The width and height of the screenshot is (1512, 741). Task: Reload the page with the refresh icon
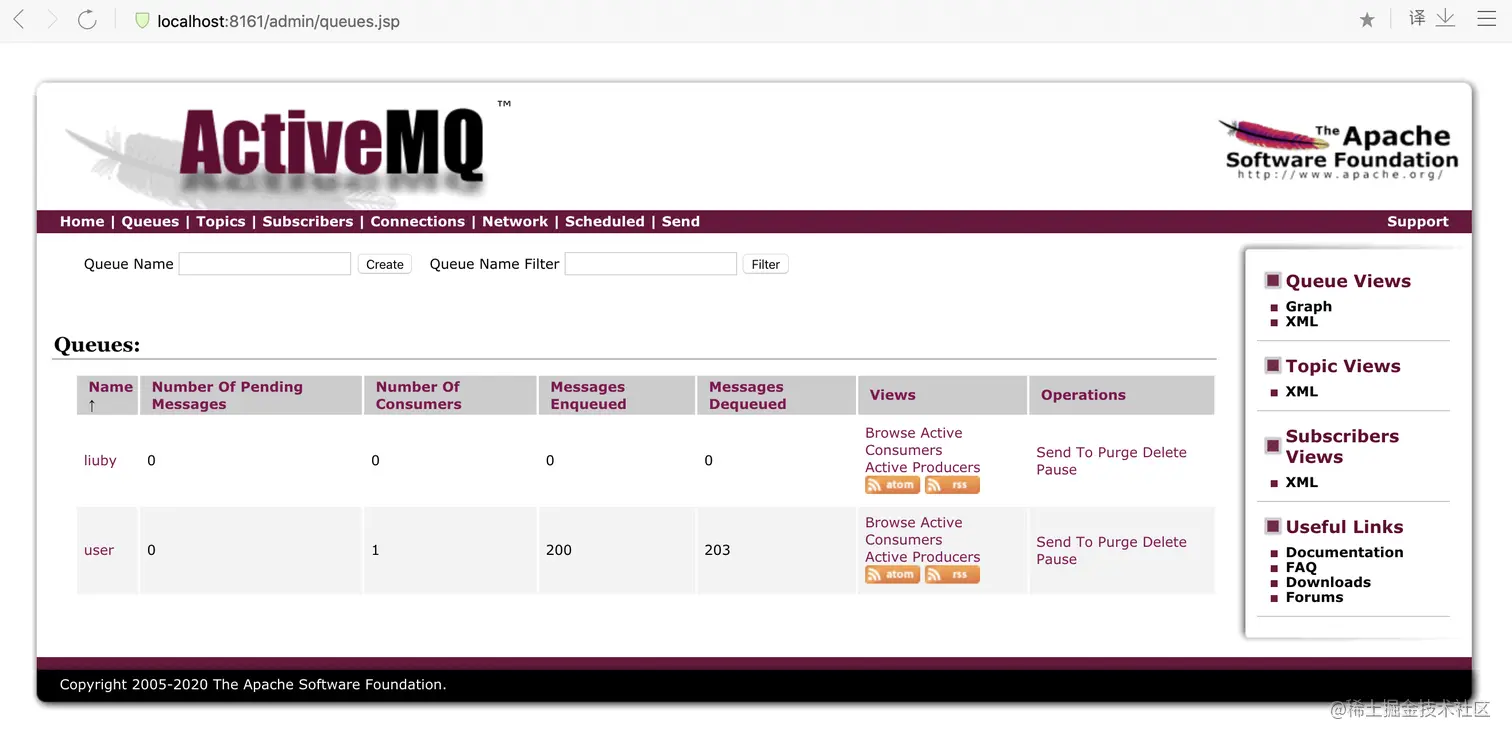[x=87, y=20]
